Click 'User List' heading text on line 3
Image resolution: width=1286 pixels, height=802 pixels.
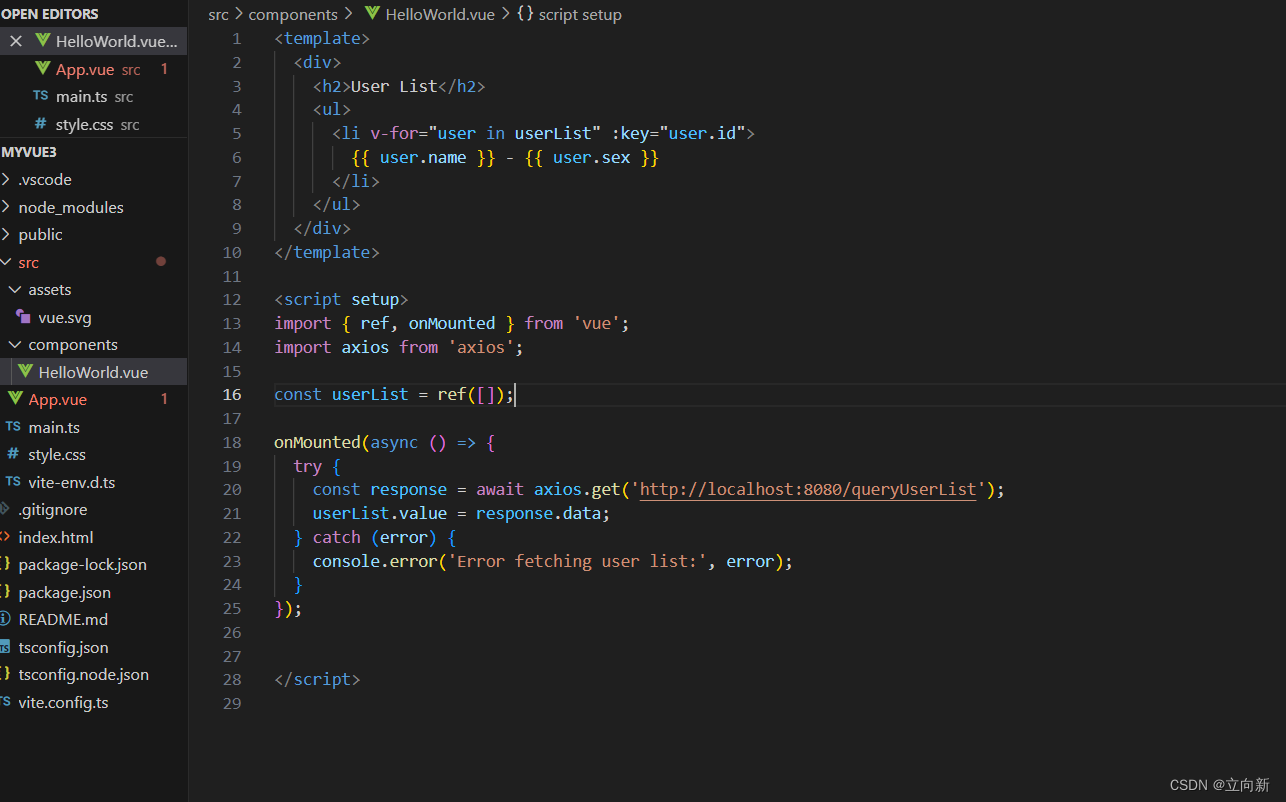pyautogui.click(x=394, y=86)
